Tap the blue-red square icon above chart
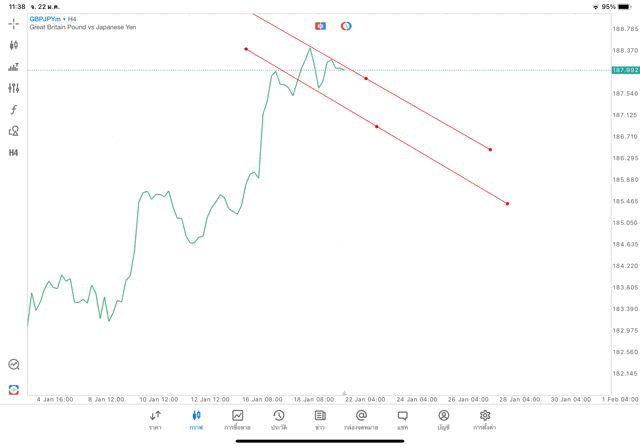Viewport: 640px width, 447px height. [320, 26]
